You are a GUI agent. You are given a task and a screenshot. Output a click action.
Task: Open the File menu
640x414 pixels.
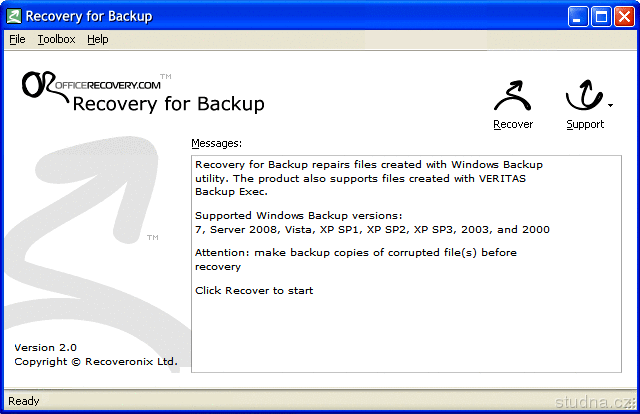point(17,39)
